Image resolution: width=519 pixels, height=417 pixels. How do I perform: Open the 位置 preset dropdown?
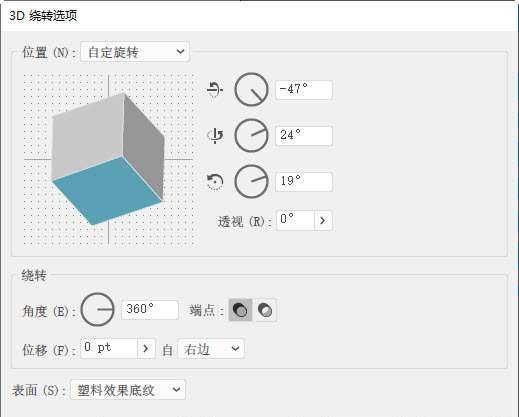point(135,52)
